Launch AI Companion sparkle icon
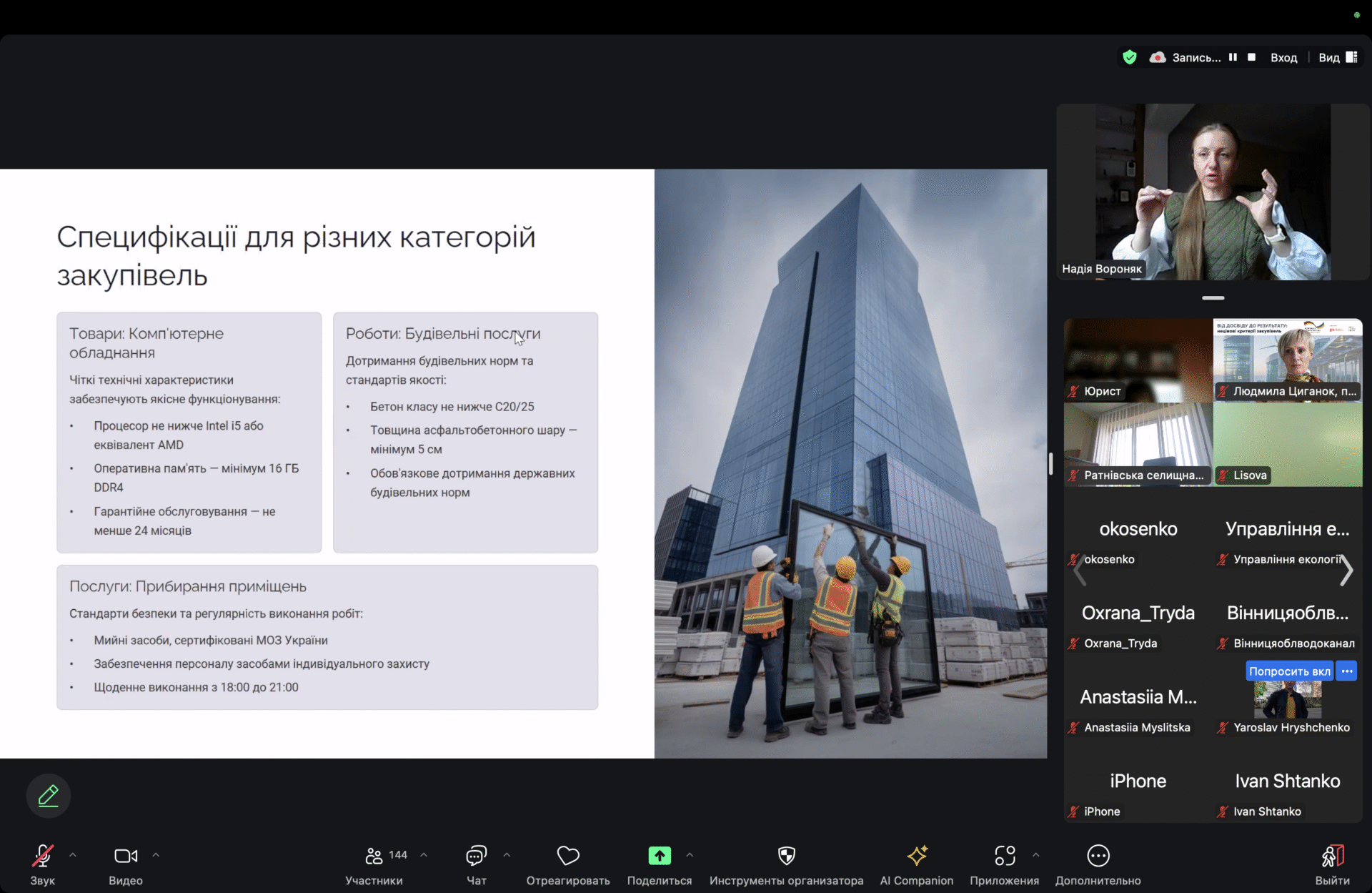This screenshot has width=1372, height=893. [x=917, y=856]
